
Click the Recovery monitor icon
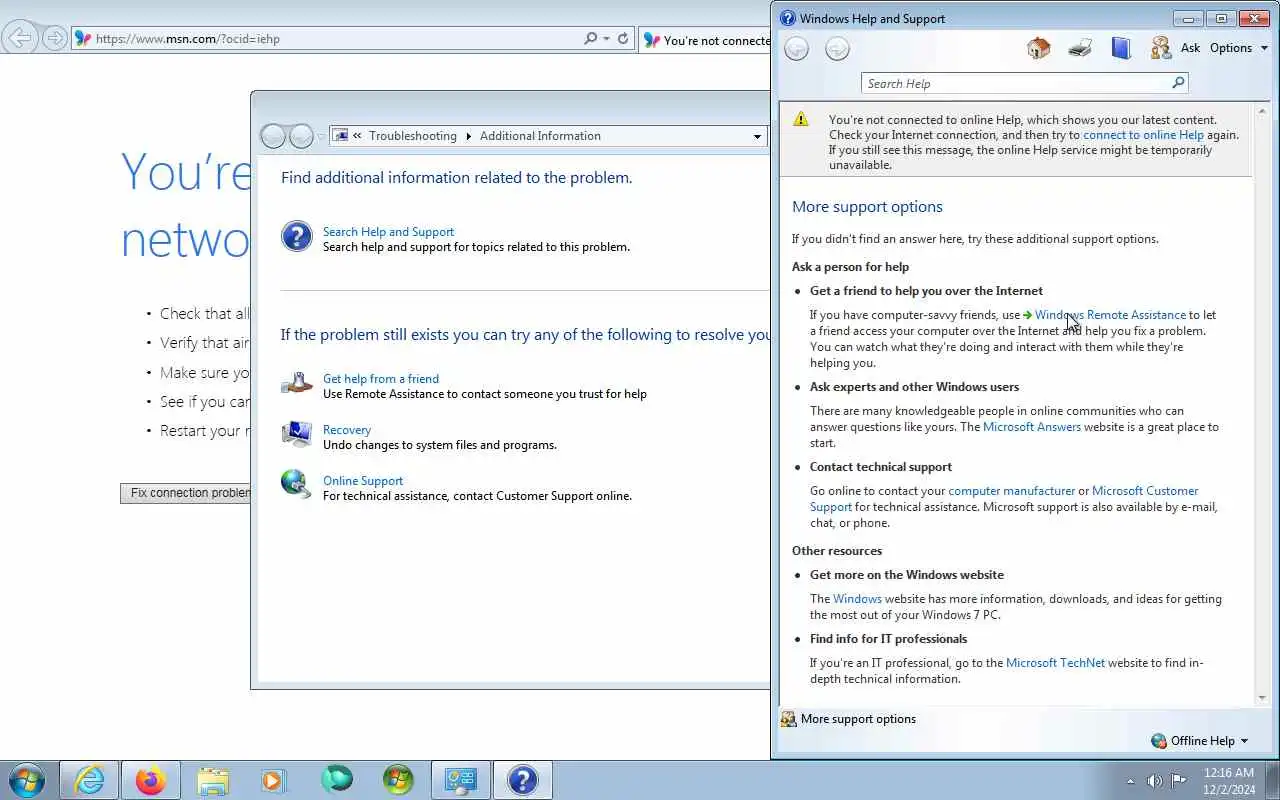coord(297,434)
